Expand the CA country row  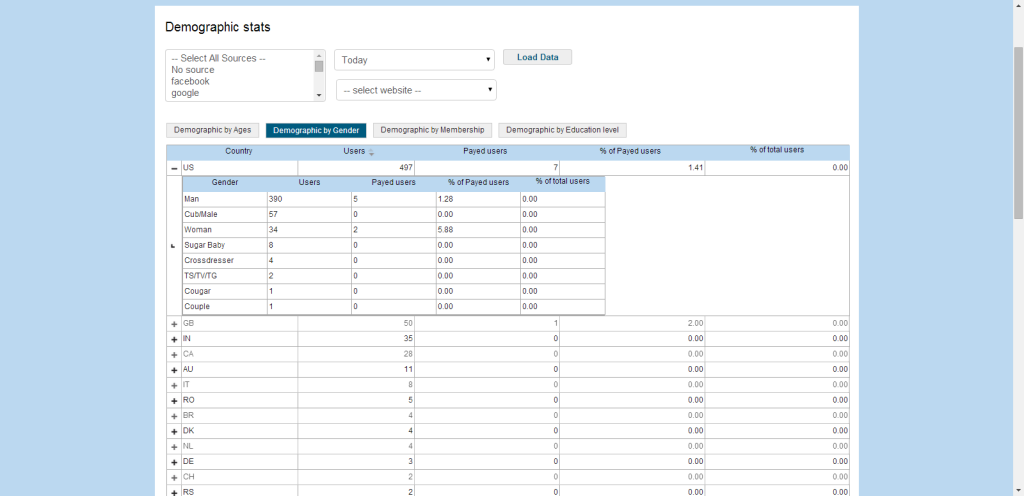pos(174,355)
